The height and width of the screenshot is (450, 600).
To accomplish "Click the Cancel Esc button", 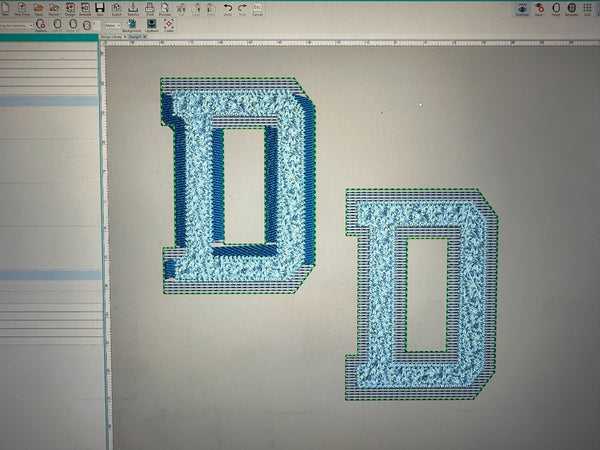I will pos(257,9).
